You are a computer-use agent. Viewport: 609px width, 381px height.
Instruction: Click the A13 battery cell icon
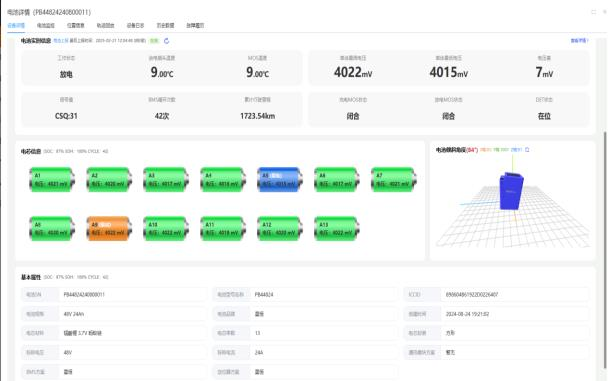pyautogui.click(x=337, y=228)
